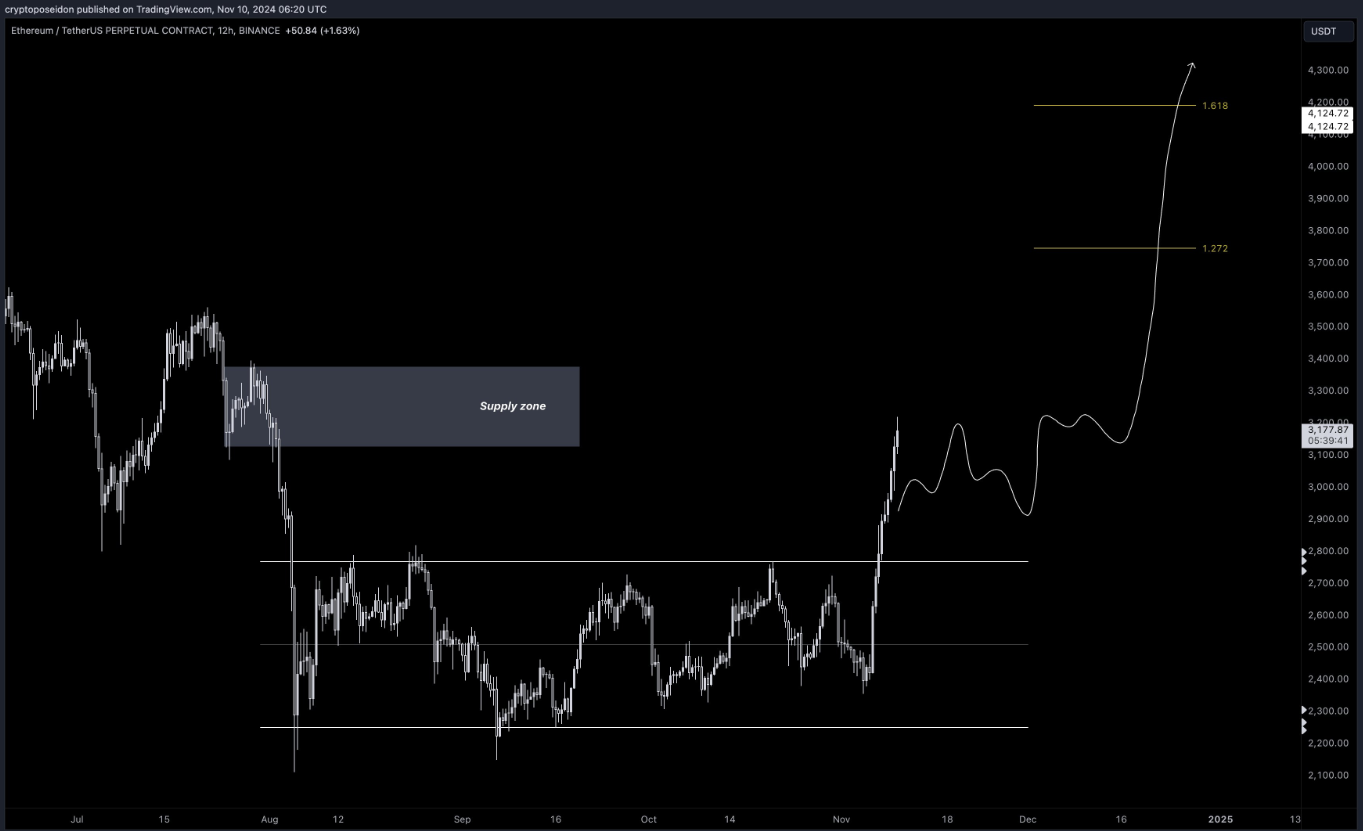This screenshot has width=1363, height=831.
Task: Click the 2,500.00 price scale label
Action: point(1328,647)
